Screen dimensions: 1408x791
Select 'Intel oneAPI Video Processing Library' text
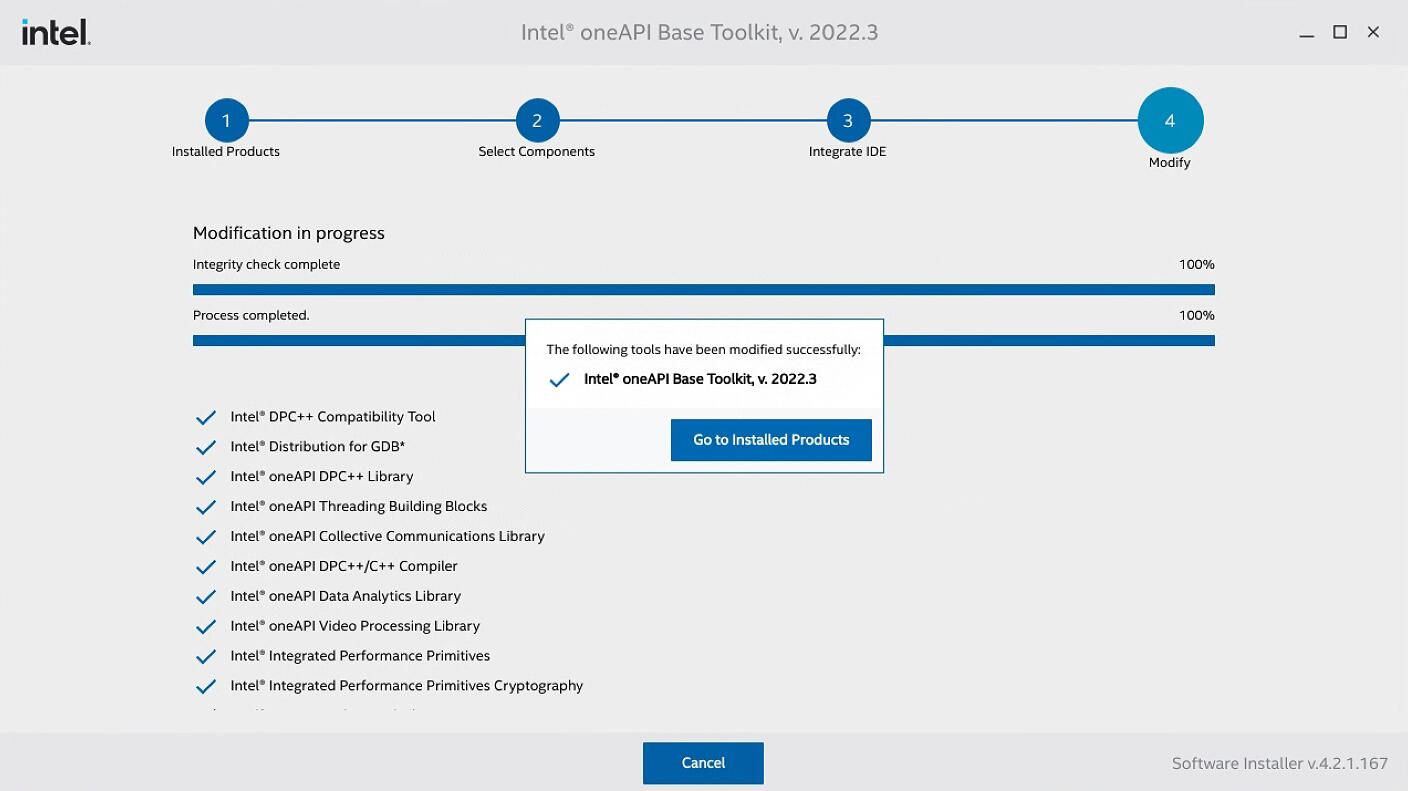(355, 627)
